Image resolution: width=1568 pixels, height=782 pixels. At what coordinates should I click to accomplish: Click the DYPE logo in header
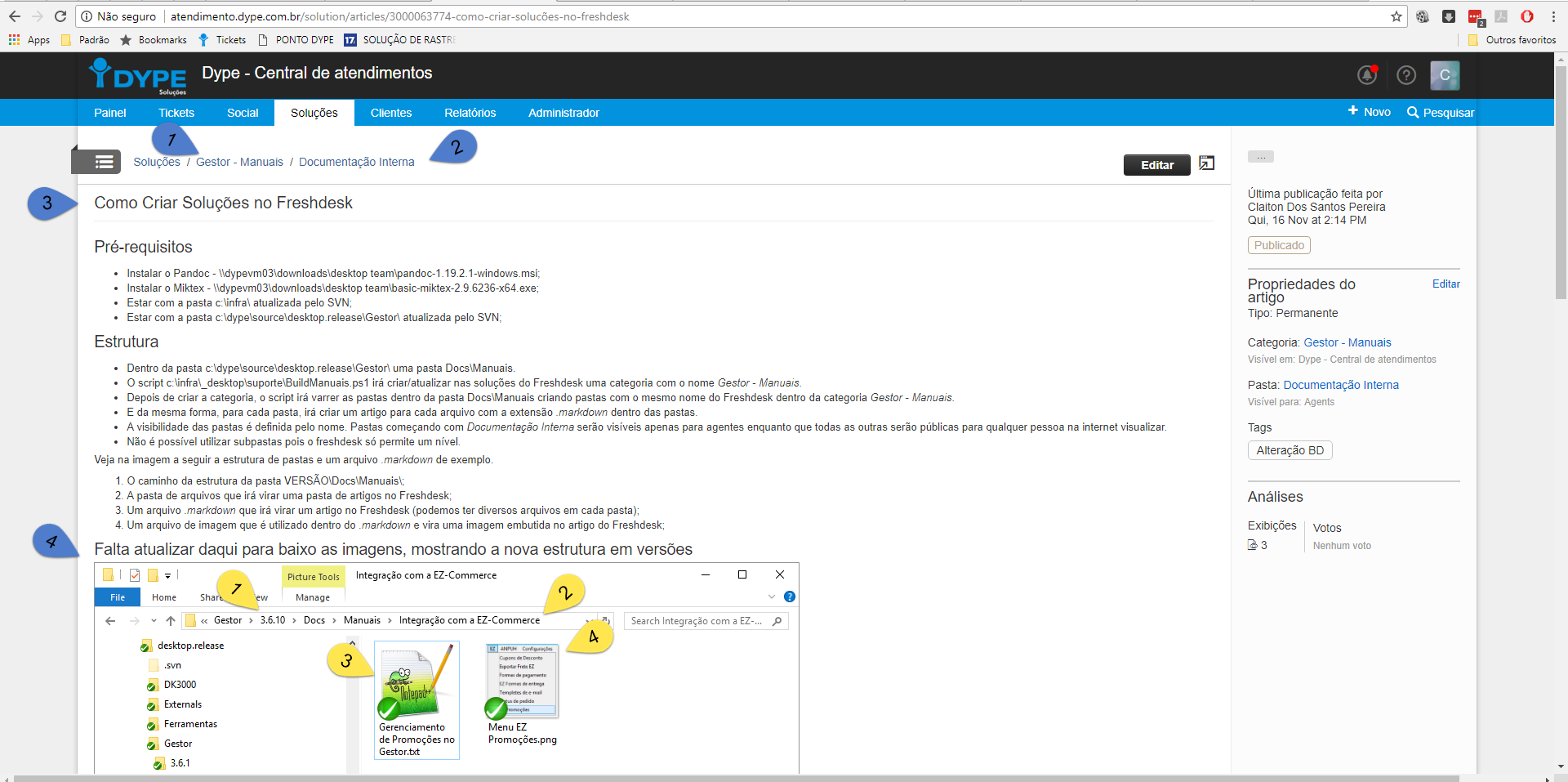pos(138,76)
